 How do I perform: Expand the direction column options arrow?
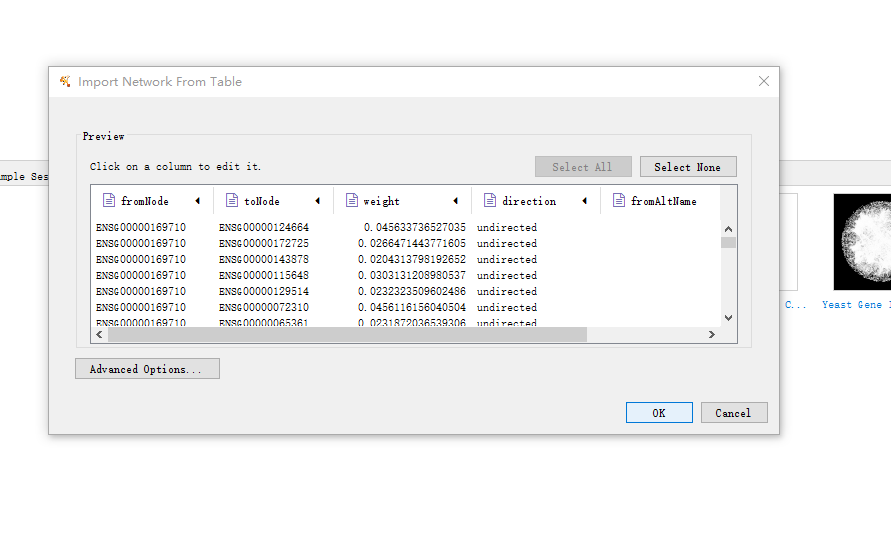(584, 201)
